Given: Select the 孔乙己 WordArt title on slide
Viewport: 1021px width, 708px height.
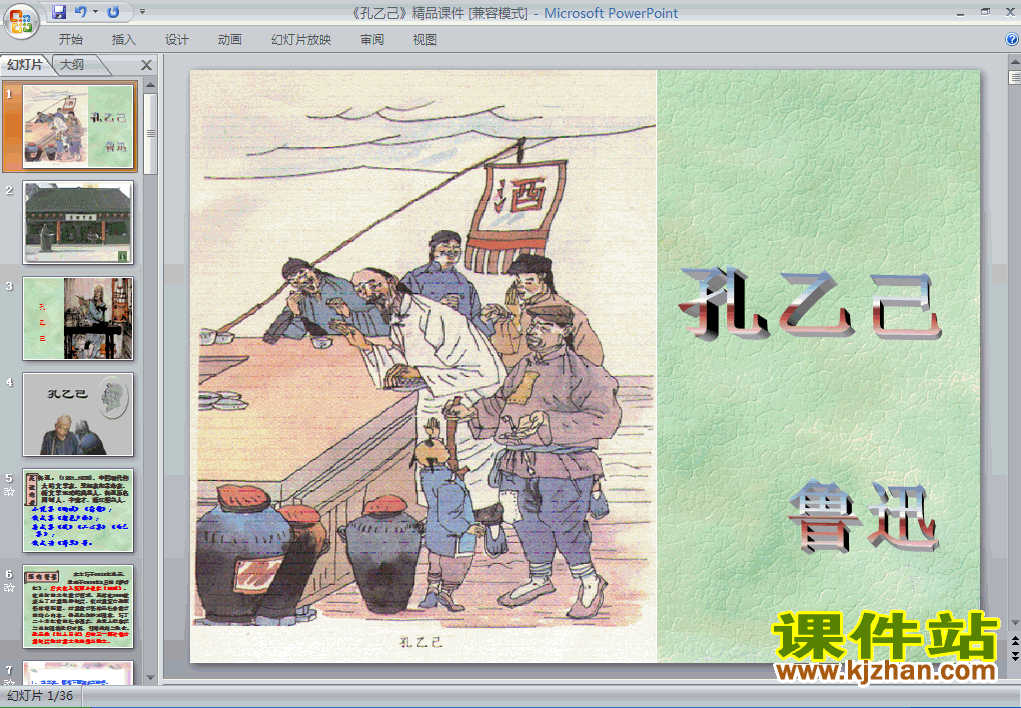Looking at the screenshot, I should 810,303.
